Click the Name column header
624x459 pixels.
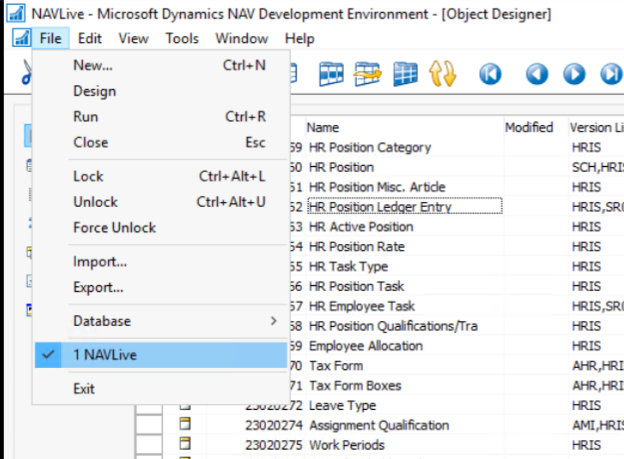(404, 127)
